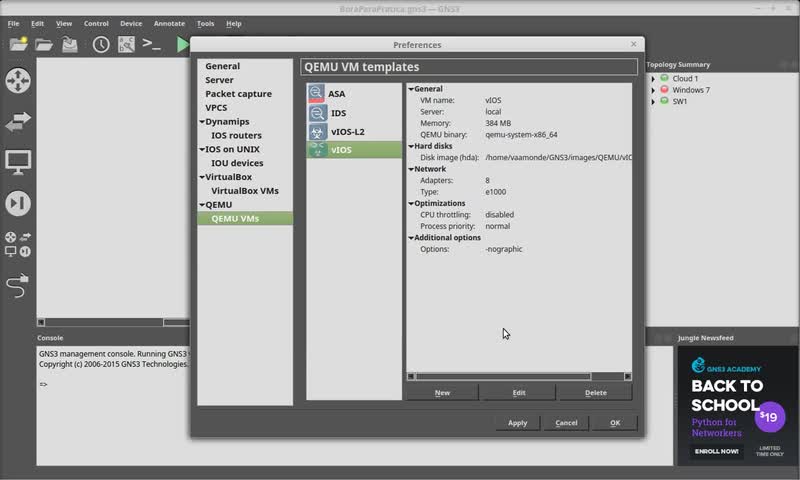Viewport: 800px width, 480px height.
Task: Click the New project folder icon
Action: click(18, 44)
